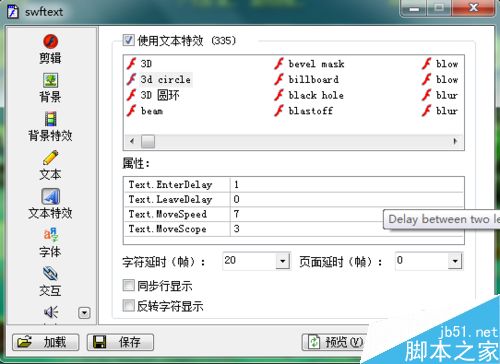This screenshot has height=364, width=500.
Task: Click the flash icon beside billboard
Action: pos(279,79)
